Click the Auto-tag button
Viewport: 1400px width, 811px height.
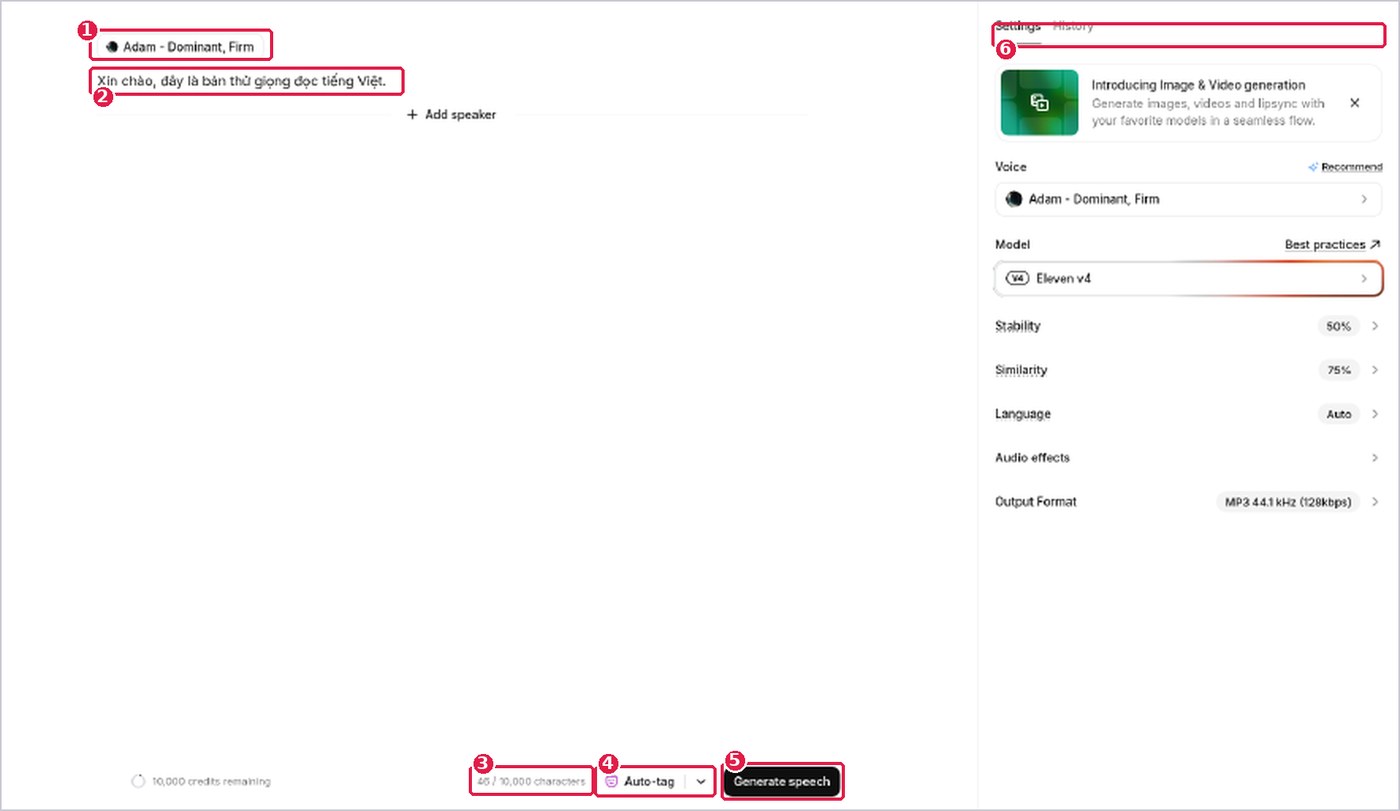coord(640,781)
